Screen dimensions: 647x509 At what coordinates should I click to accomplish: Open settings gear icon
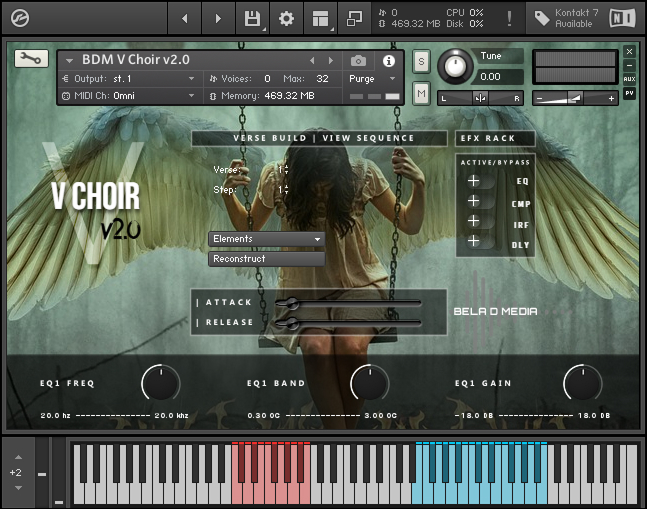[286, 18]
